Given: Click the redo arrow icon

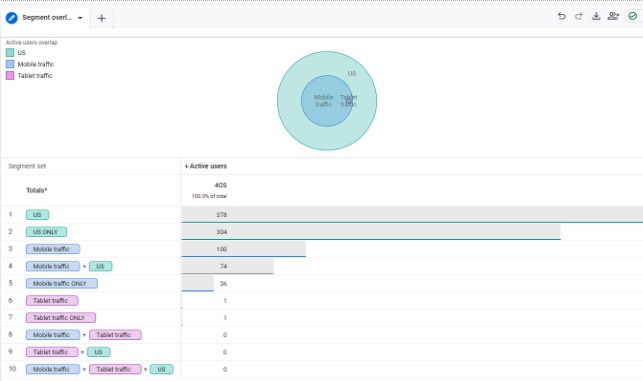Looking at the screenshot, I should [579, 16].
